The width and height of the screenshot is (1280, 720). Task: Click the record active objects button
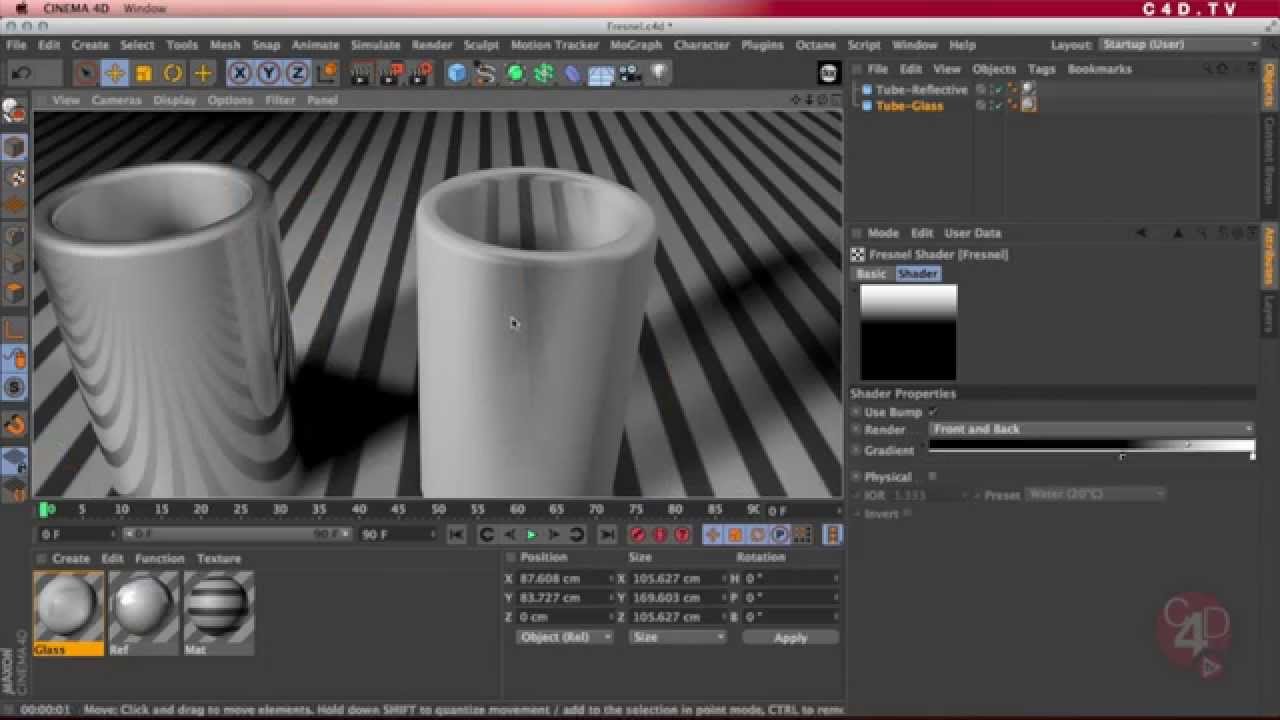(637, 535)
